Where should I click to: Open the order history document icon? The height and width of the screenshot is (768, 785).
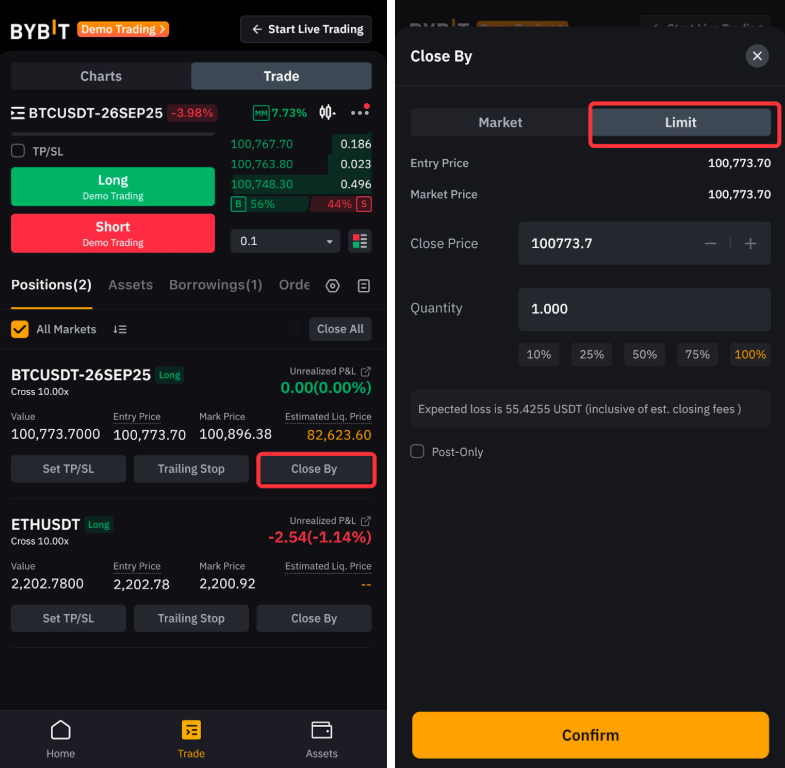(x=364, y=286)
